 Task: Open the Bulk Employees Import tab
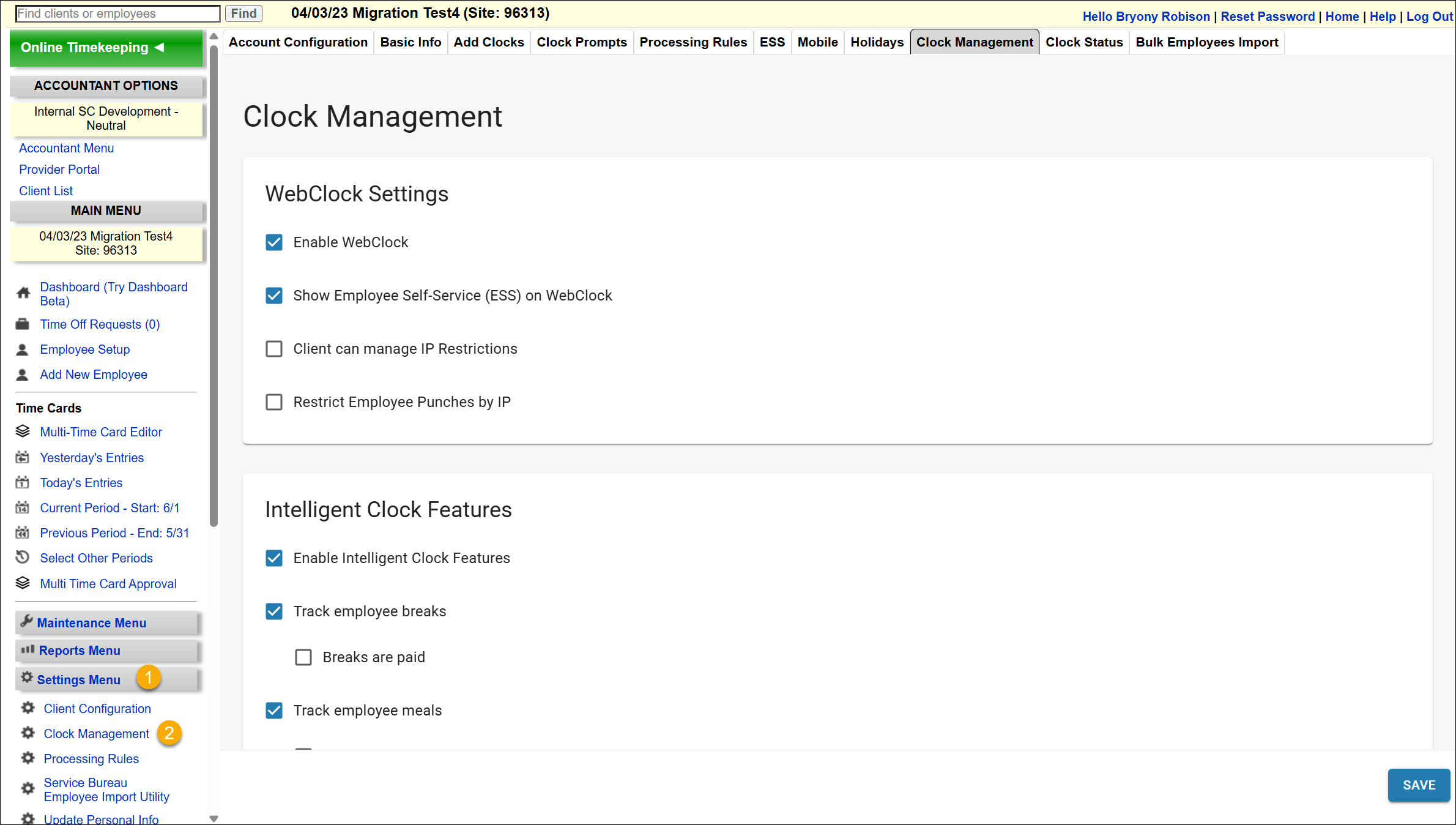tap(1206, 42)
